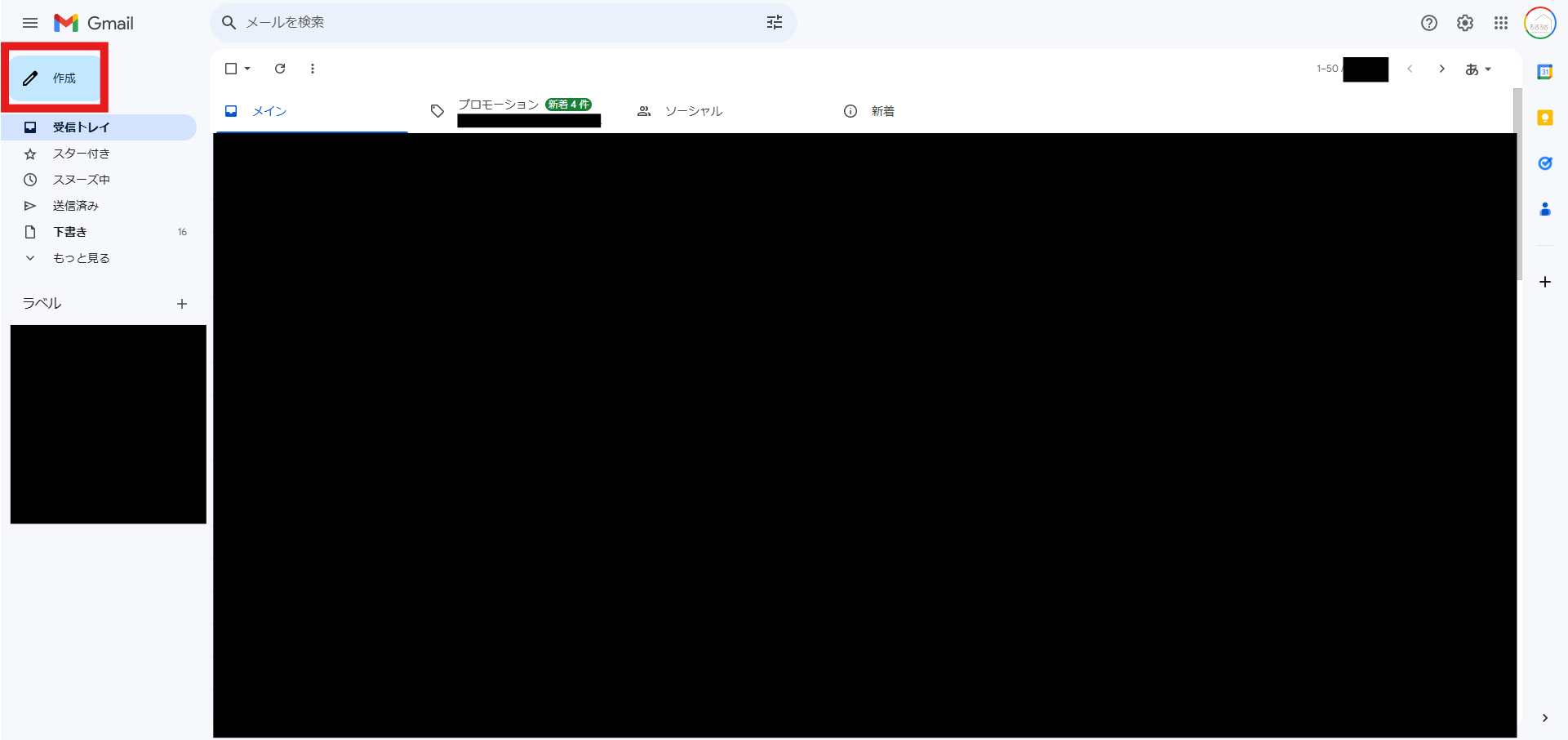Image resolution: width=1568 pixels, height=740 pixels.
Task: Open the Google account avatar
Action: (1540, 23)
